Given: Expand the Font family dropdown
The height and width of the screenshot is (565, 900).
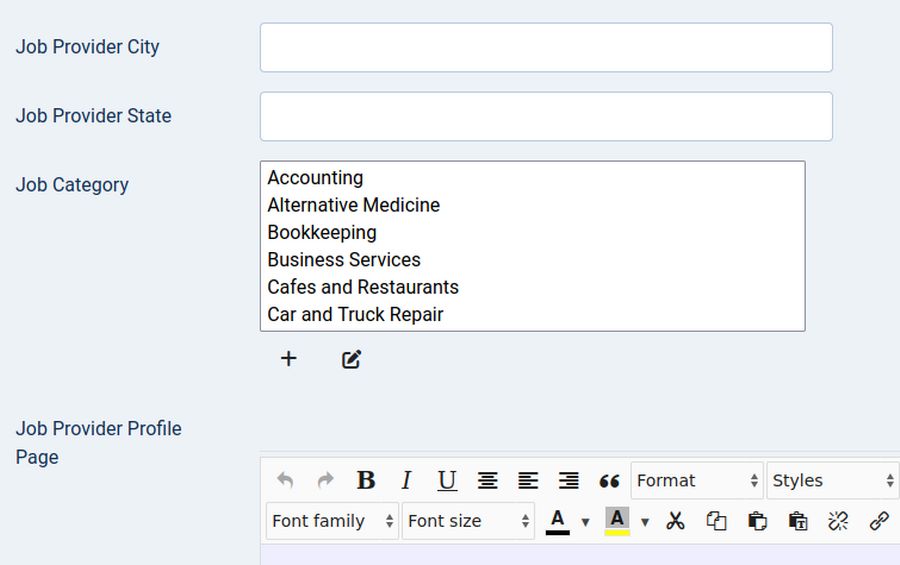Looking at the screenshot, I should coord(332,521).
